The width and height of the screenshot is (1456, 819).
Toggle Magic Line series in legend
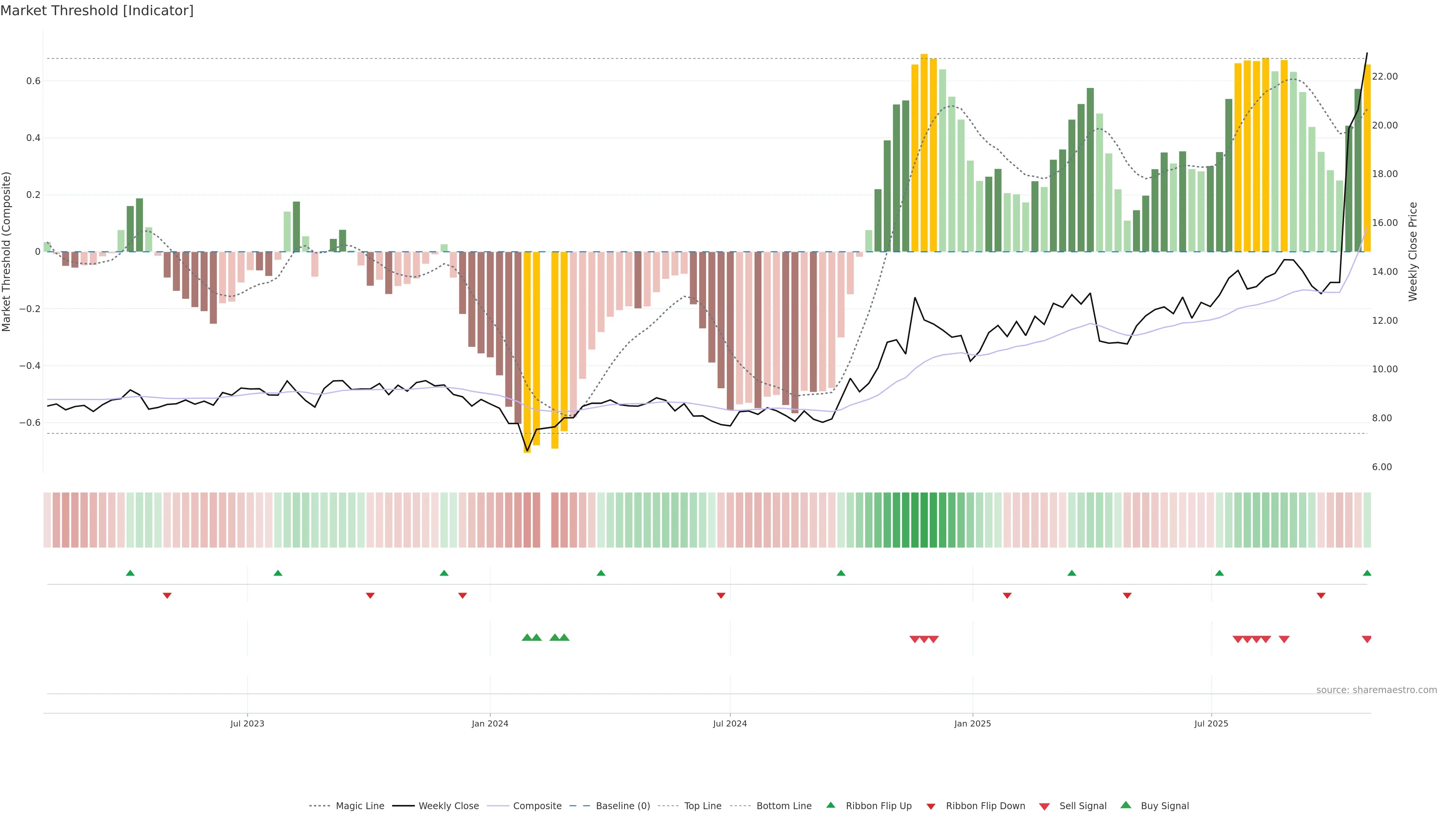click(359, 806)
